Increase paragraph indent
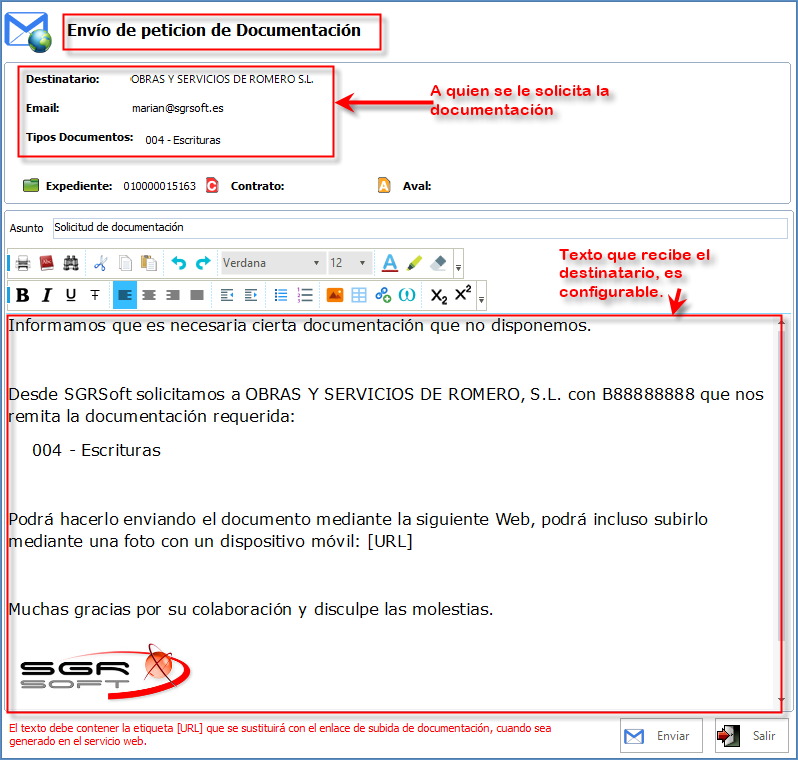Viewport: 798px width, 760px height. (251, 295)
